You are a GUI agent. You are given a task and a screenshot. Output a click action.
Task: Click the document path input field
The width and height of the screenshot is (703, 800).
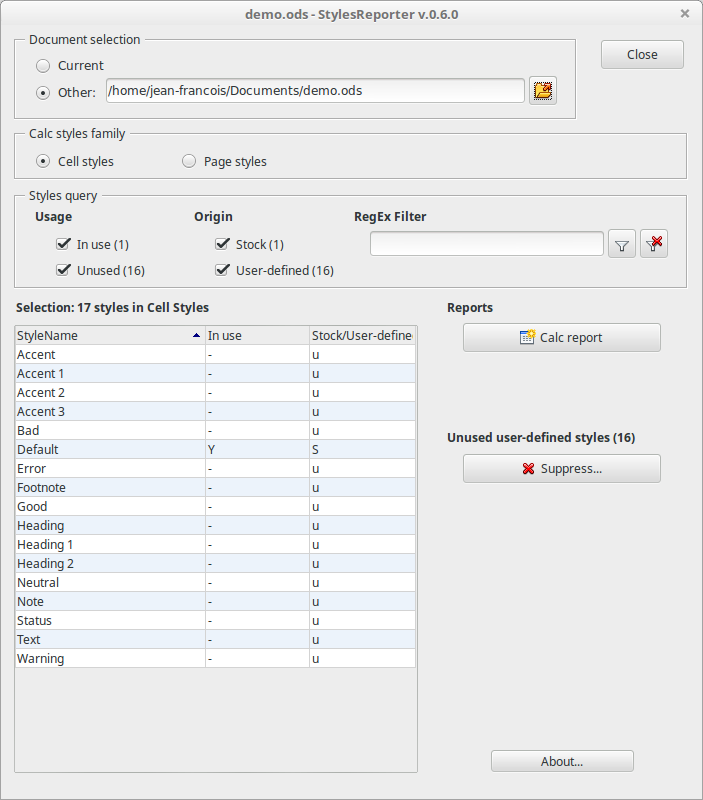315,90
